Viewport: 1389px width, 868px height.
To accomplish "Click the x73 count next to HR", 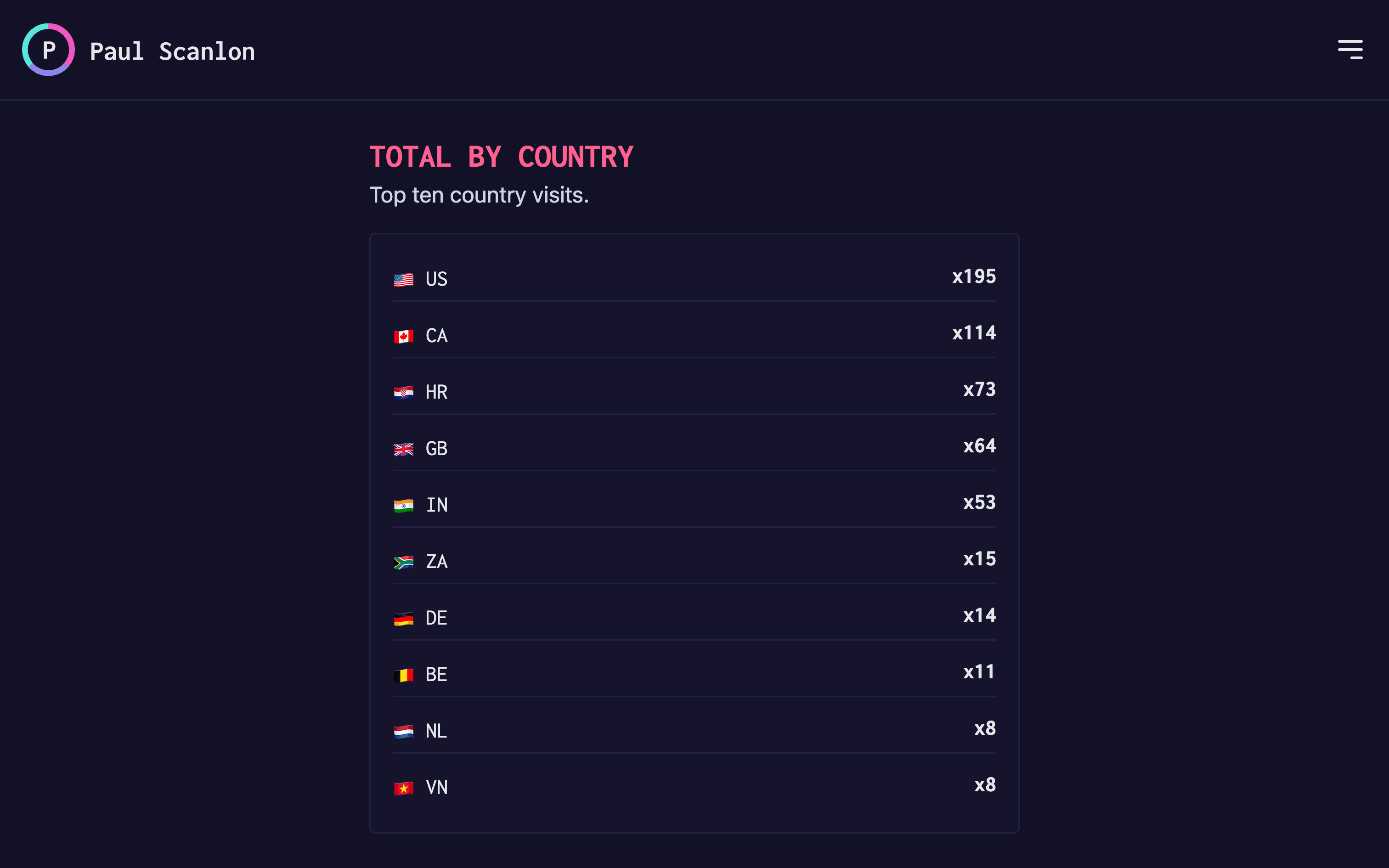I will pyautogui.click(x=979, y=389).
